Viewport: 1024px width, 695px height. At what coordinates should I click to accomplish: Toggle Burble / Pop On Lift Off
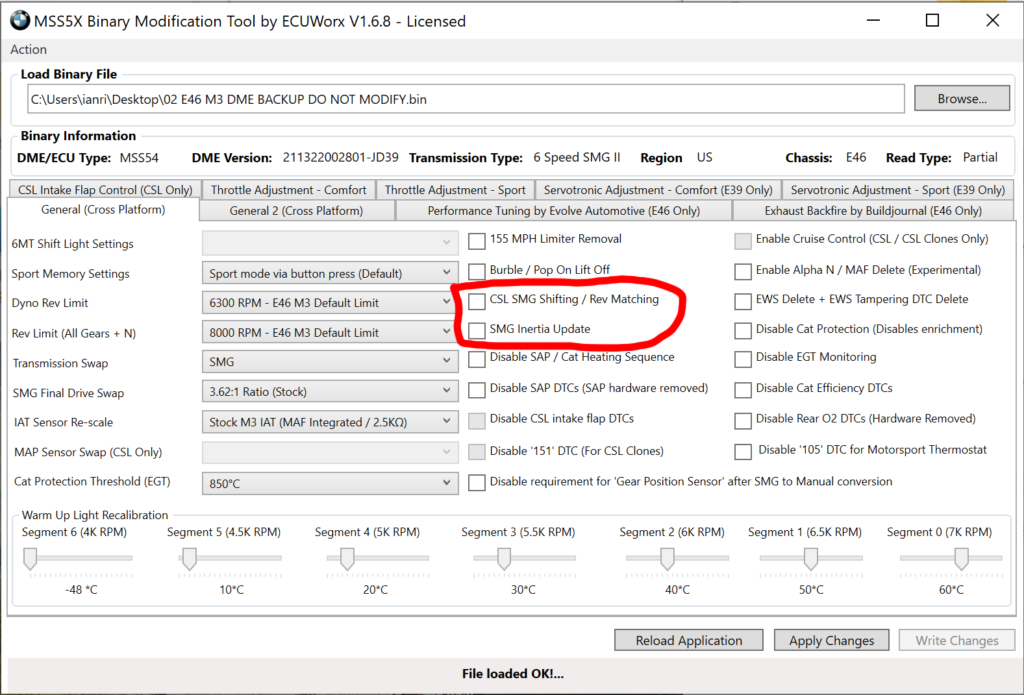click(477, 271)
